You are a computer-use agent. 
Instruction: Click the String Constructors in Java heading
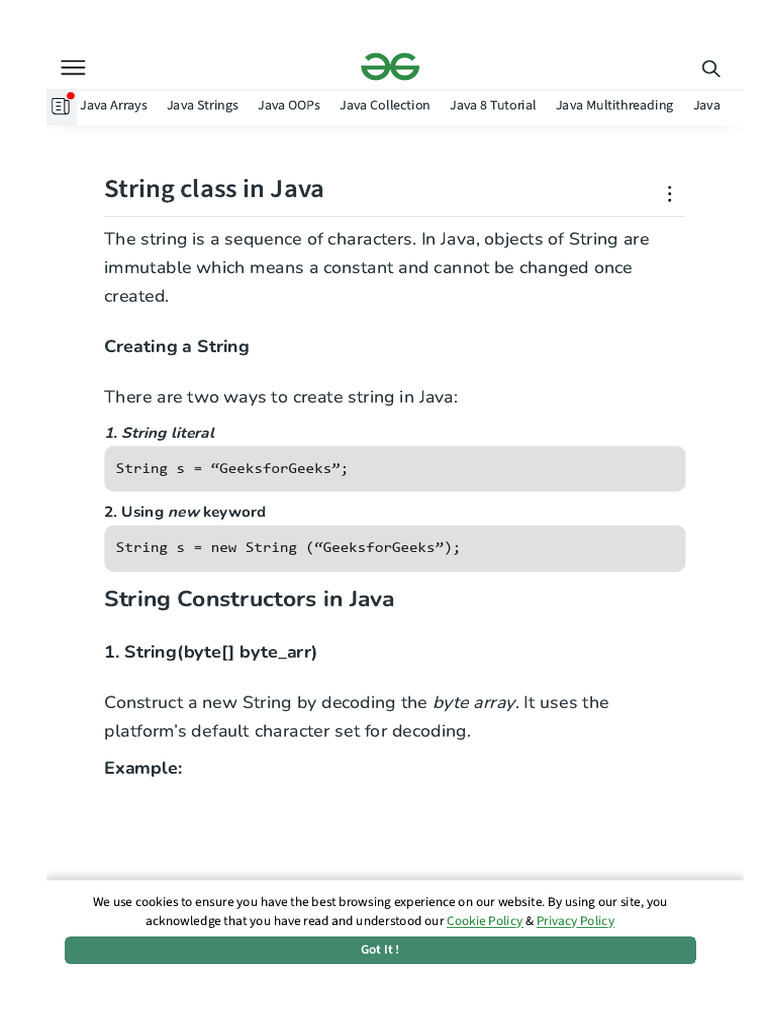pos(249,599)
